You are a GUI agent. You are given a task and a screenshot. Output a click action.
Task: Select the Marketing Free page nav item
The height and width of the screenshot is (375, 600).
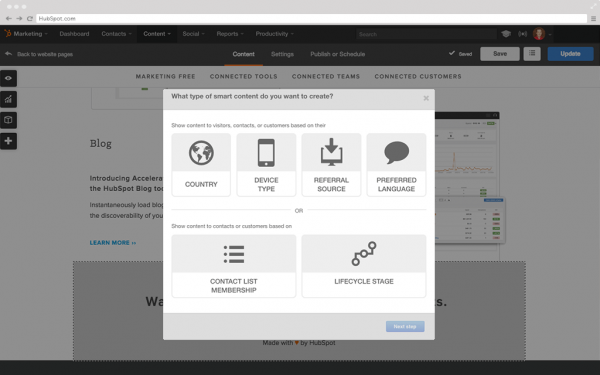[165, 77]
